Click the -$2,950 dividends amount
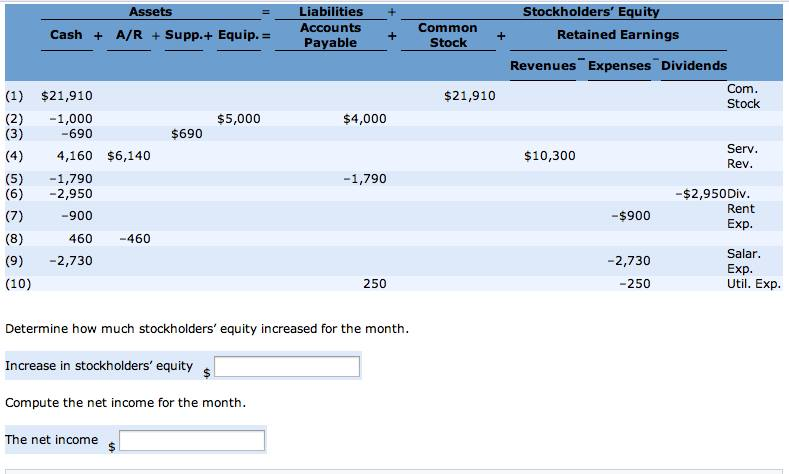 [701, 194]
